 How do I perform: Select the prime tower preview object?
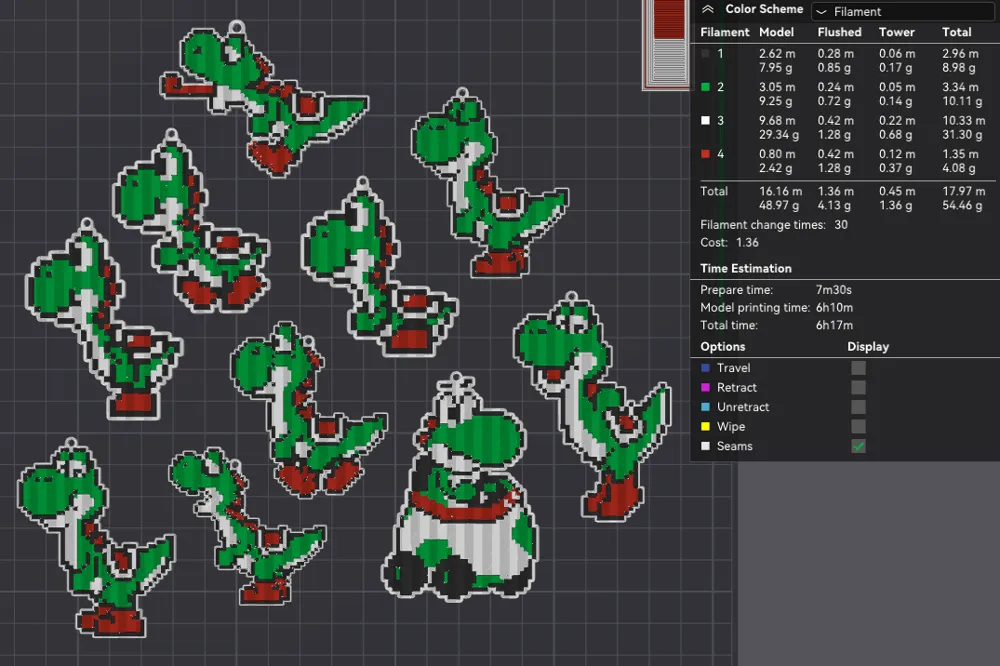click(666, 43)
